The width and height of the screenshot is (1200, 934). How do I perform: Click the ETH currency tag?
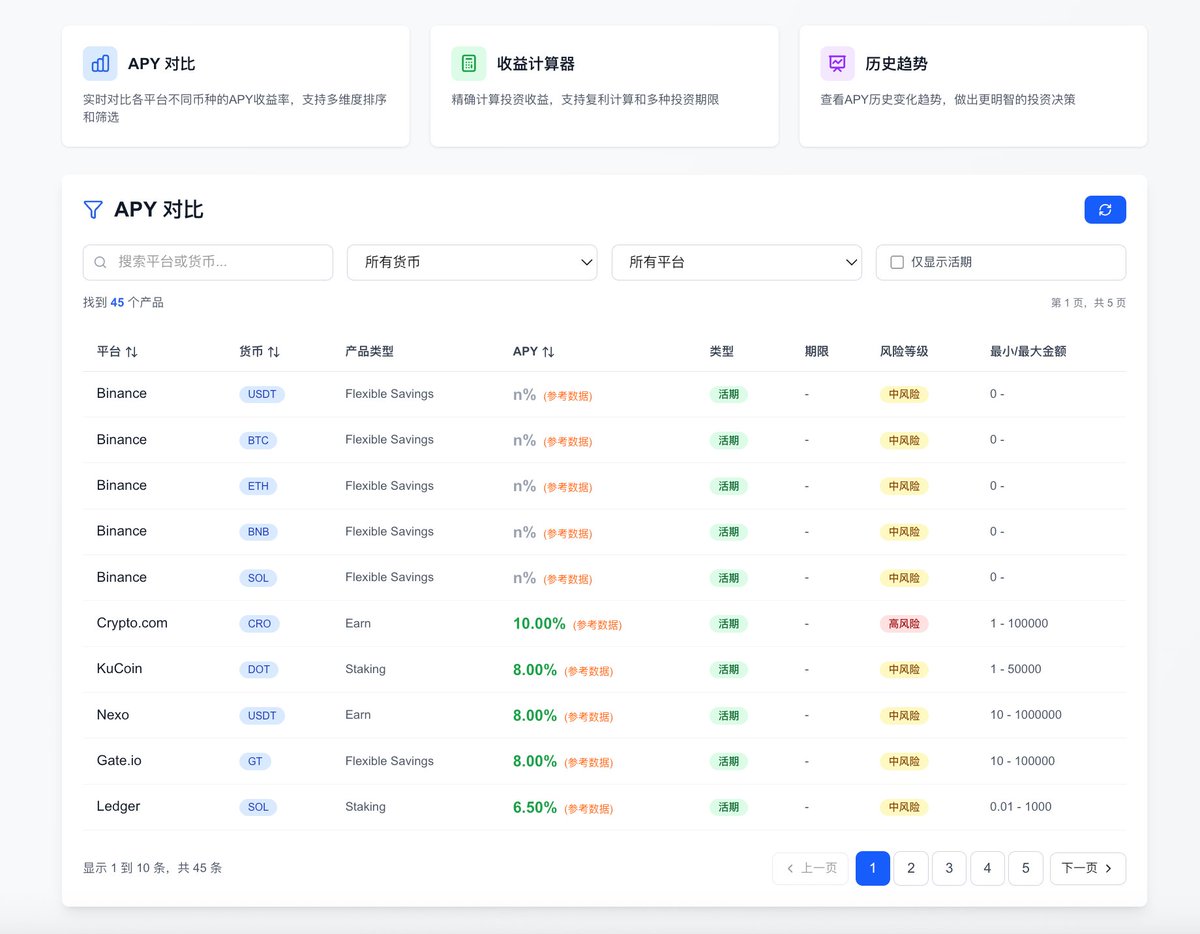point(258,486)
